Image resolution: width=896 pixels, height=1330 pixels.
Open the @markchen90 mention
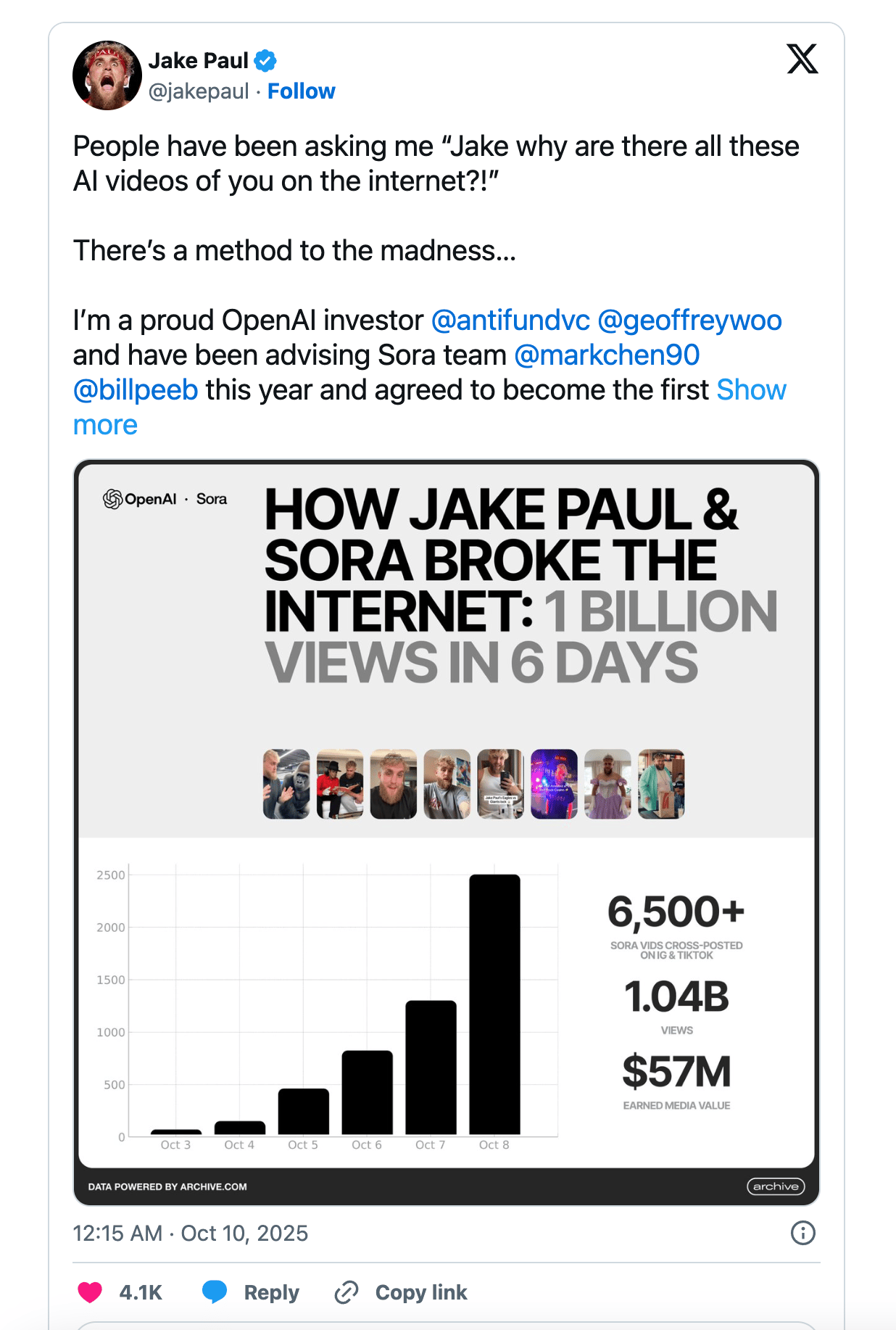(x=607, y=355)
